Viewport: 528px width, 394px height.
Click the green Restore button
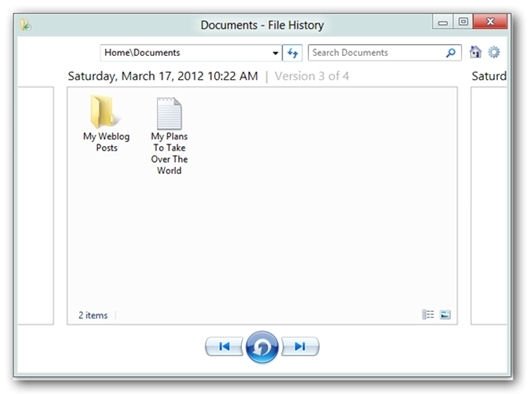tap(262, 347)
